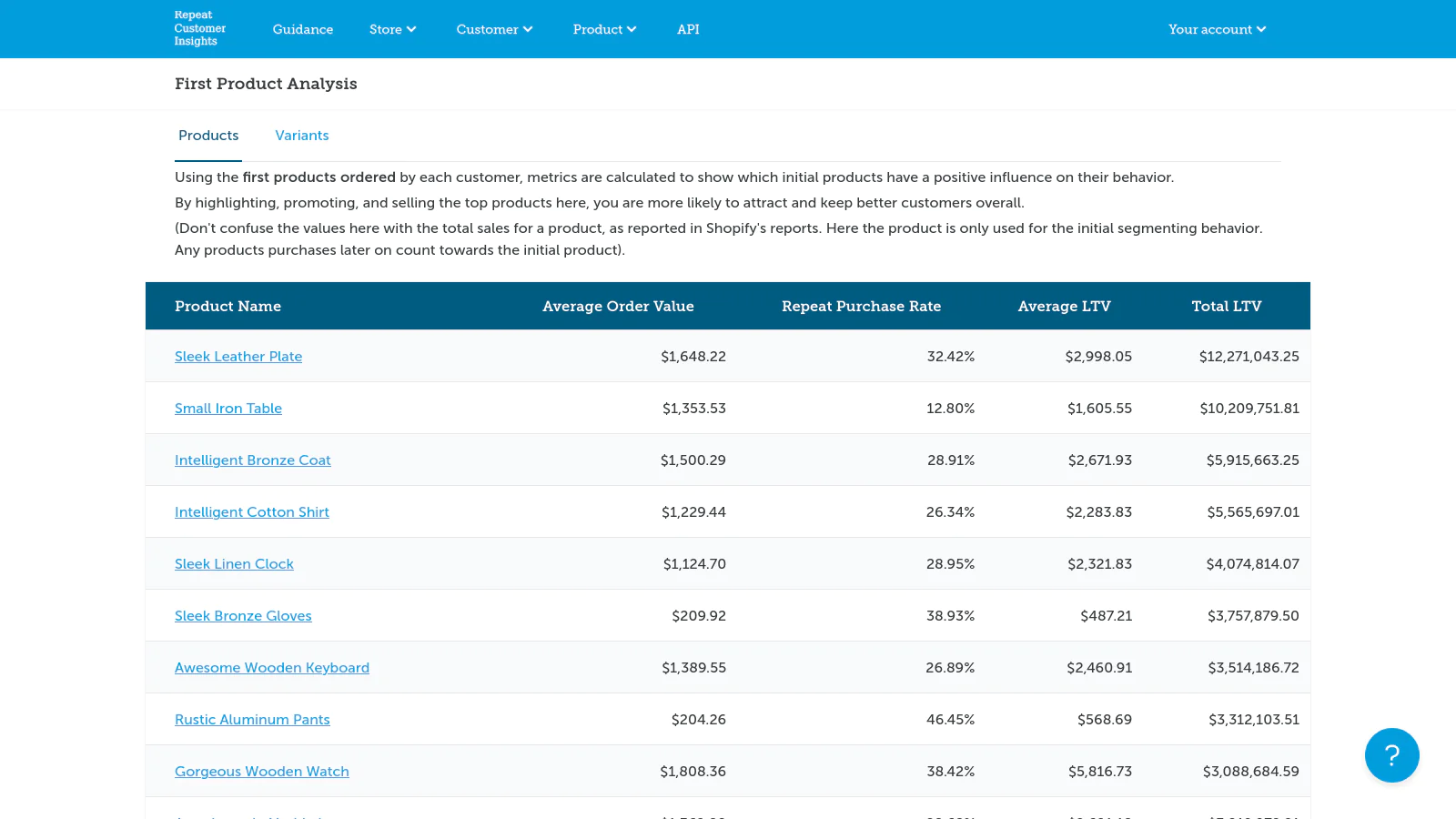
Task: Open the Rustic Aluminum Pants link
Action: 252,720
